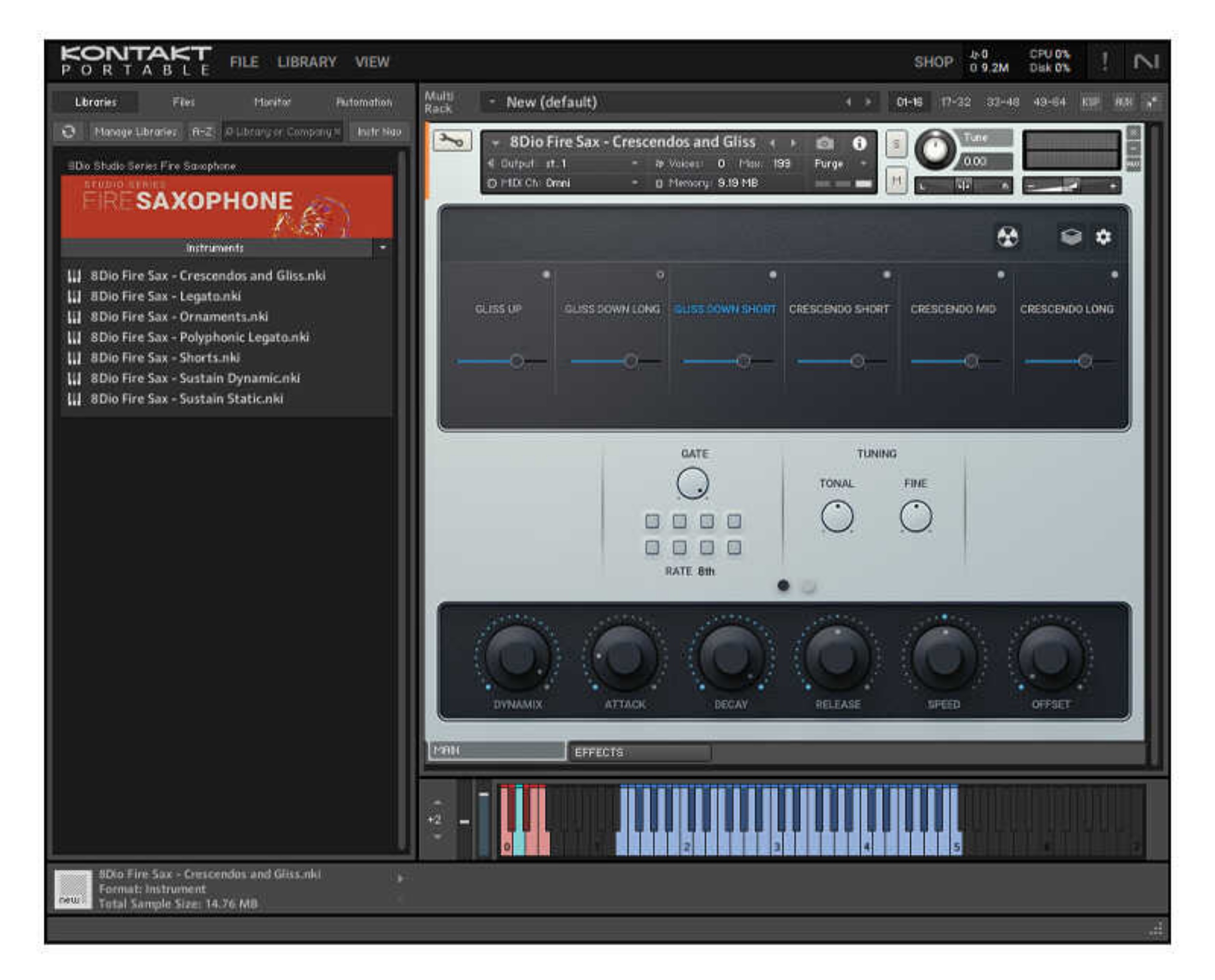Viewport: 1215px width, 980px height.
Task: Switch to the Monitor tab
Action: (272, 102)
